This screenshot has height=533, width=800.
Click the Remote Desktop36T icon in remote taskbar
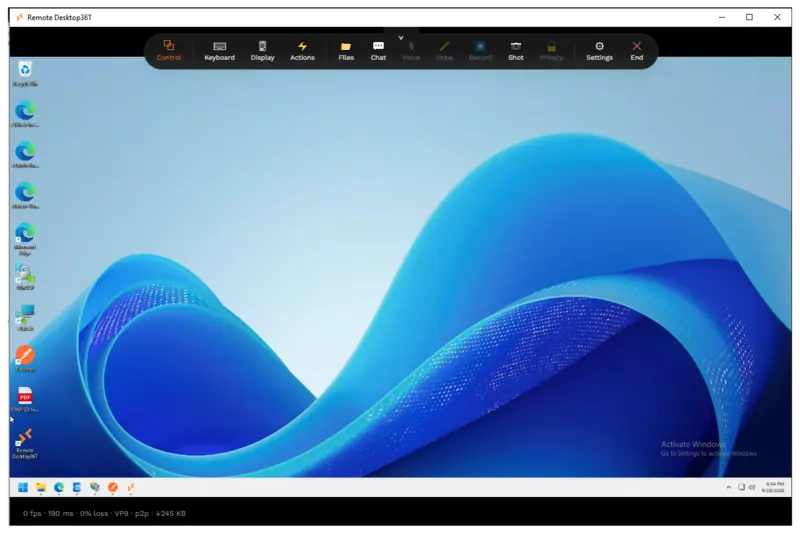[131, 488]
